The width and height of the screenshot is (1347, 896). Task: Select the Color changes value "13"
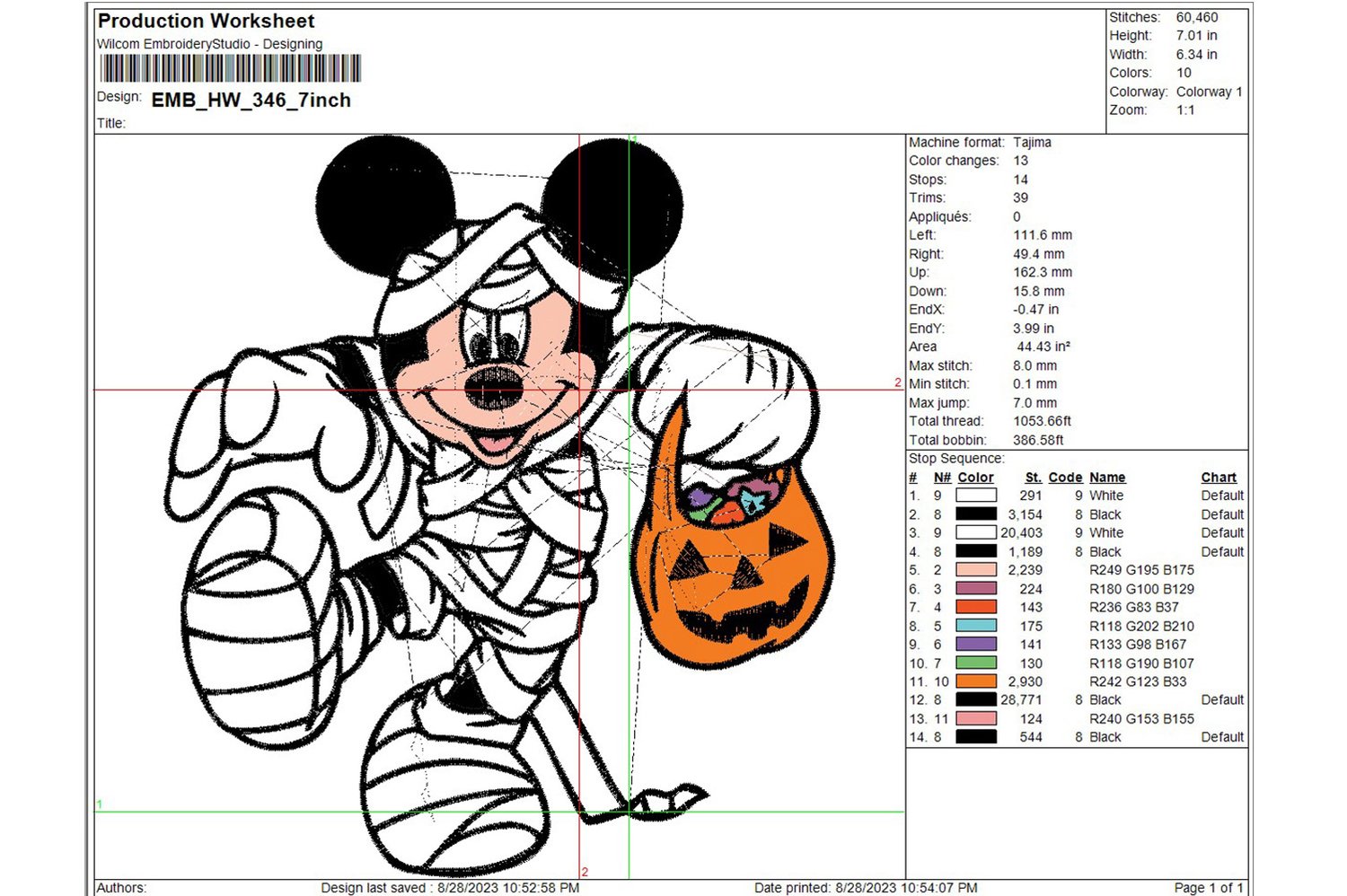[1021, 160]
